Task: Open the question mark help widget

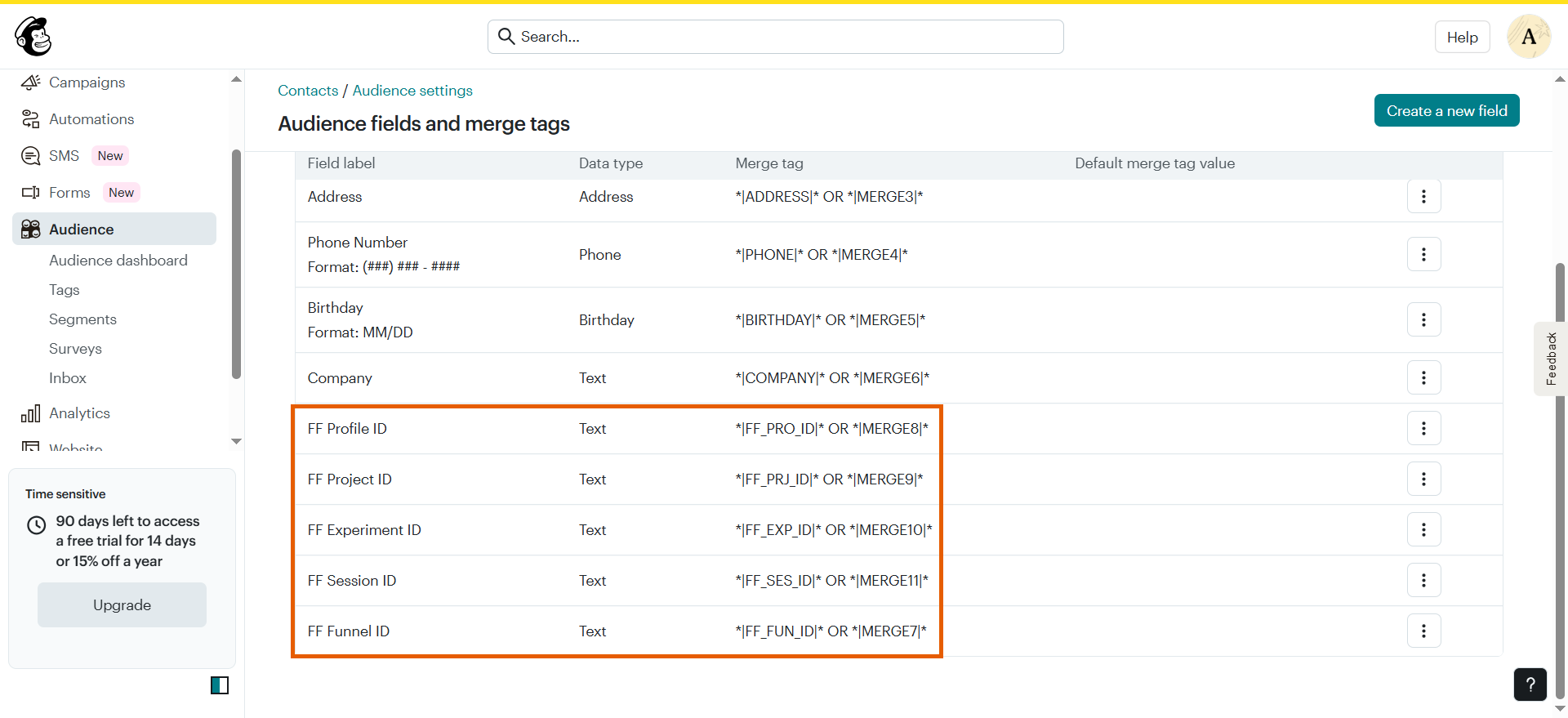Action: [1530, 685]
